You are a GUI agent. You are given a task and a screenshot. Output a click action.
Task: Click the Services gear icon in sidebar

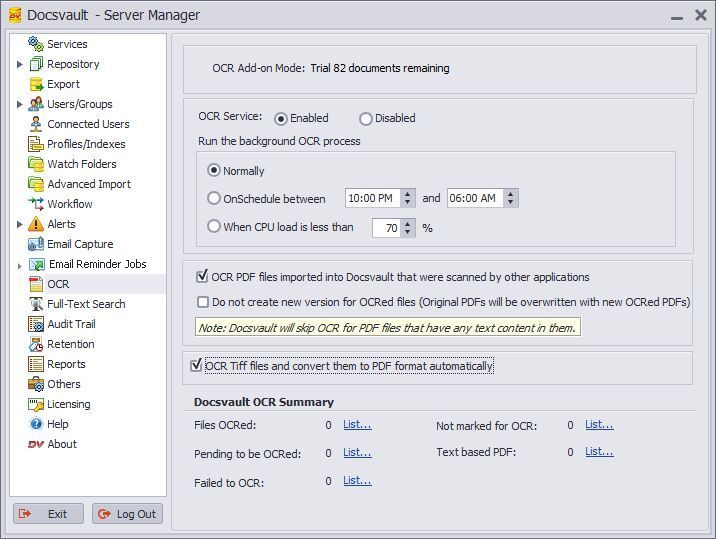pyautogui.click(x=36, y=44)
